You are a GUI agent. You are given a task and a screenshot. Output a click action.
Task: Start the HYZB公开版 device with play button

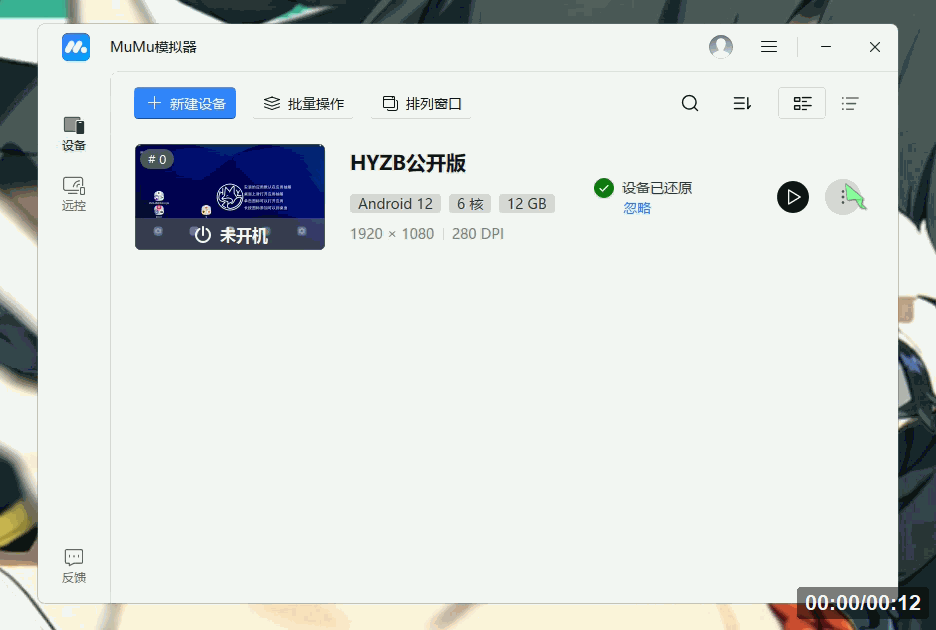coord(793,197)
